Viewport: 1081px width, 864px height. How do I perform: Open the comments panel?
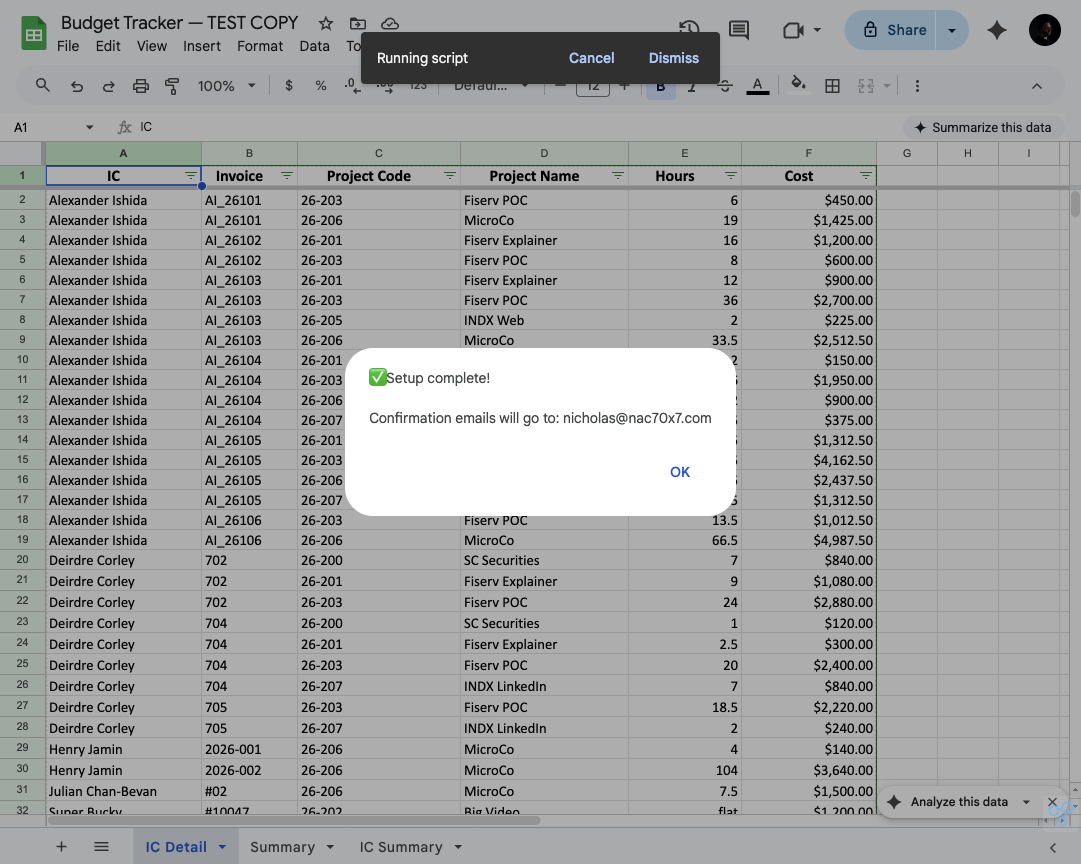738,31
